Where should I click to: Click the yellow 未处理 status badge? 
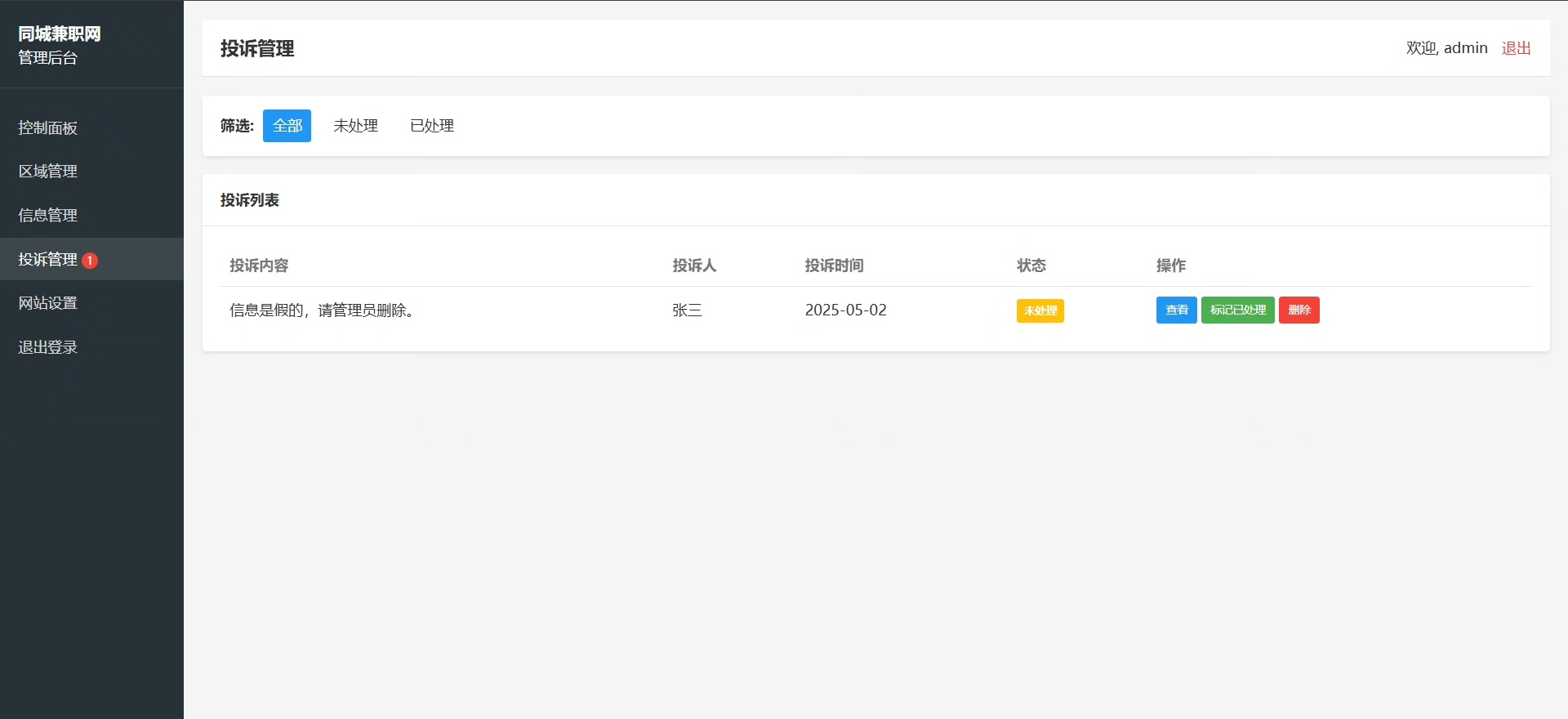point(1040,311)
